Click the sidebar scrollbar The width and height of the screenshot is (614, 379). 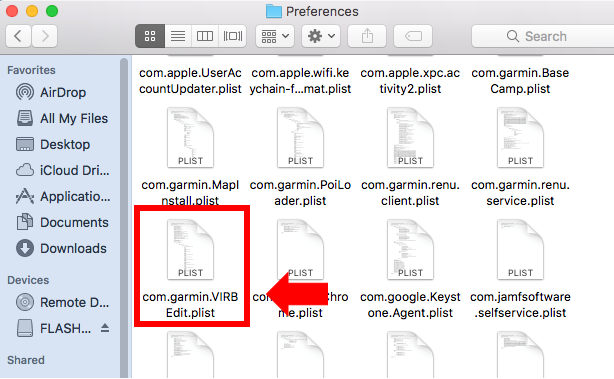124,217
